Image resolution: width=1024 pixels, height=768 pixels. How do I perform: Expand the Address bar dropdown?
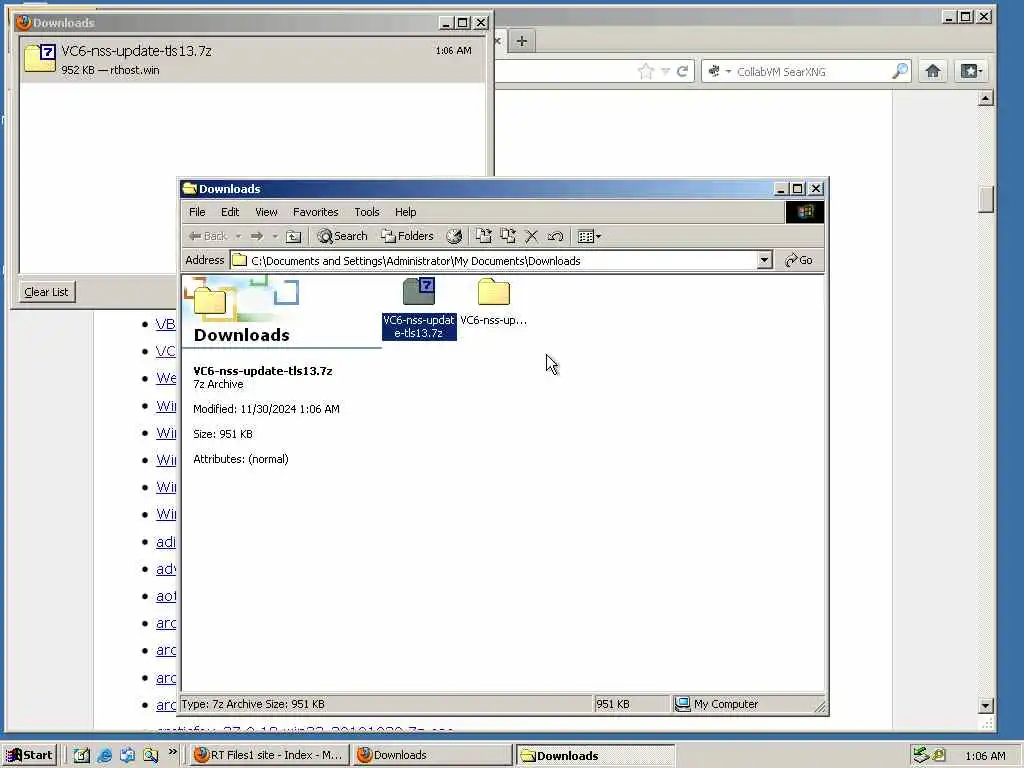pyautogui.click(x=764, y=261)
